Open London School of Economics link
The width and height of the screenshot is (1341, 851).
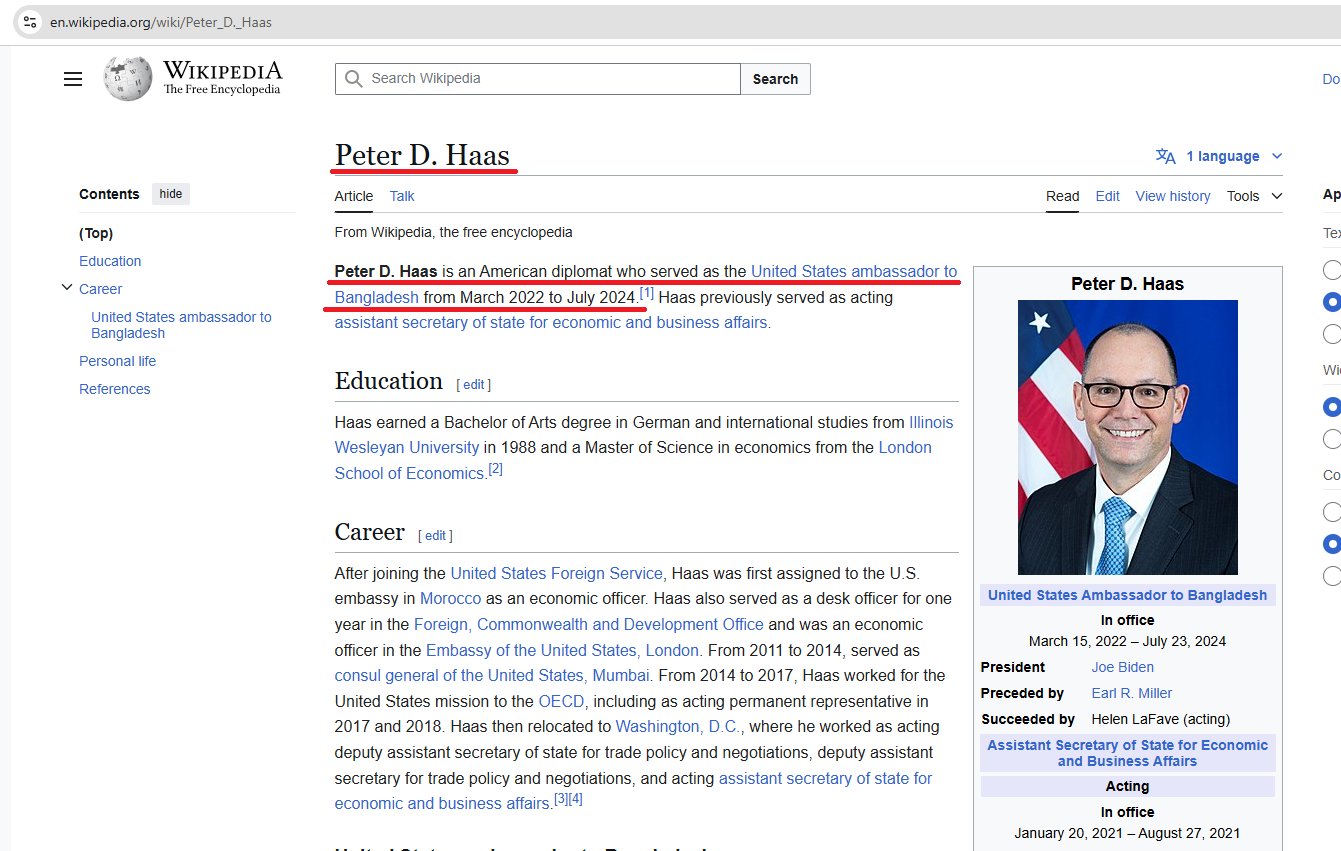tap(633, 460)
